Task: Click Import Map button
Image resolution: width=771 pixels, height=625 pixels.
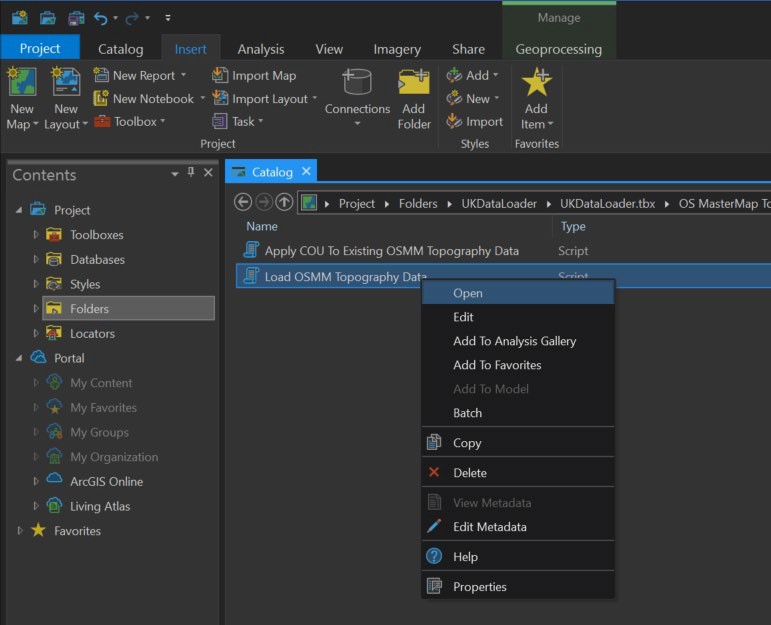Action: pos(254,75)
